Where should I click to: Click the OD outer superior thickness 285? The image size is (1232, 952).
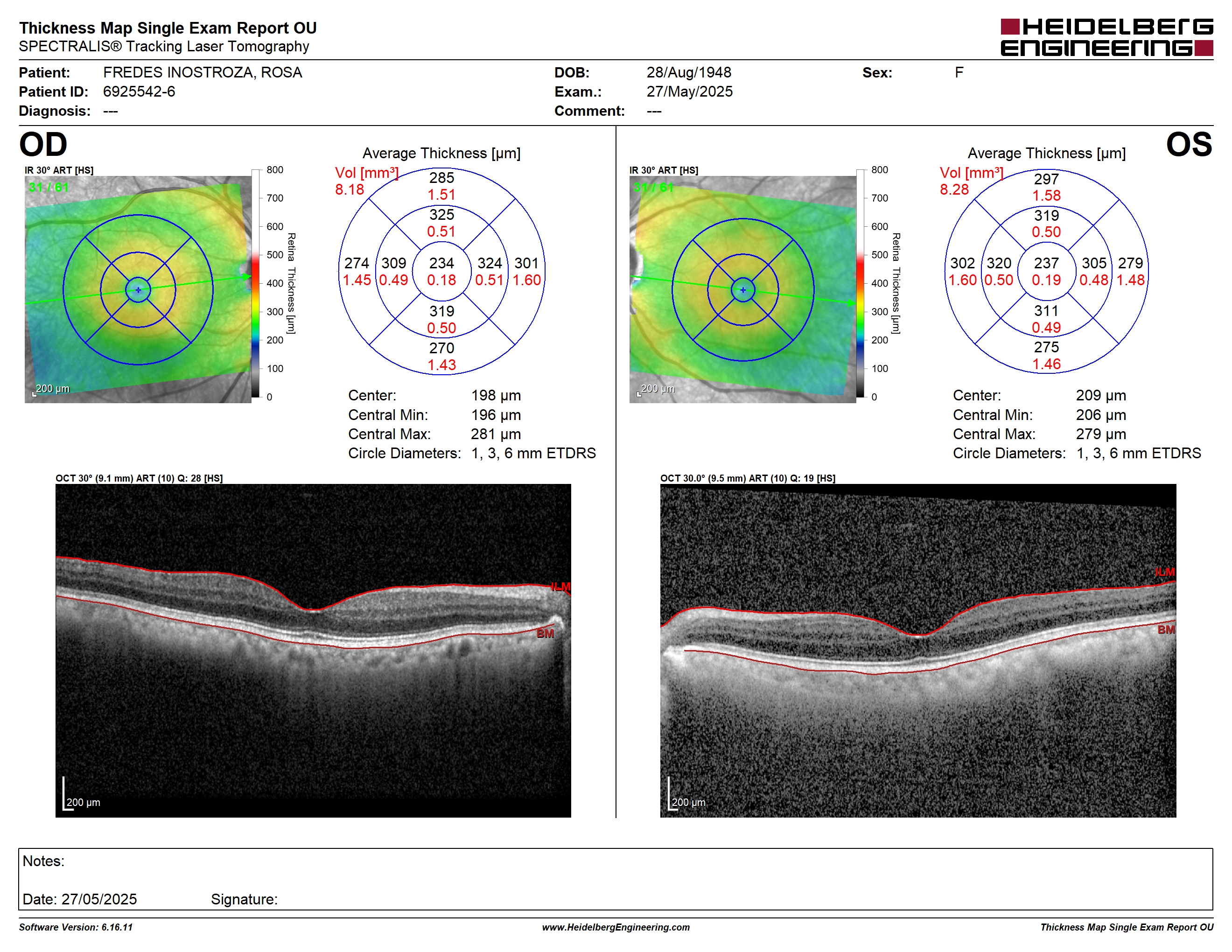tap(441, 178)
